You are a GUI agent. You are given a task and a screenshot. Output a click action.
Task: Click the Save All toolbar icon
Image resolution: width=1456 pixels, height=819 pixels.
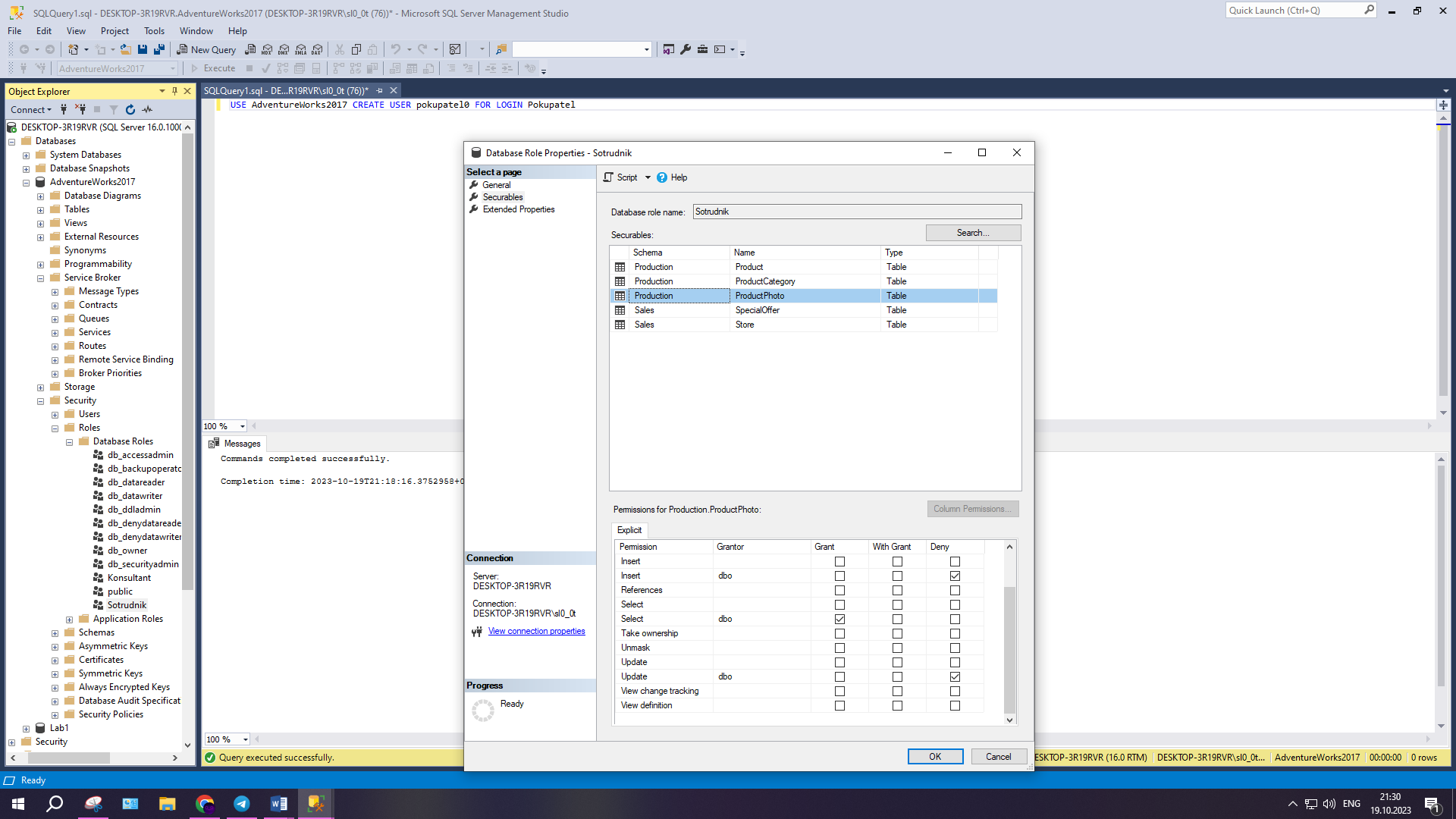point(159,49)
